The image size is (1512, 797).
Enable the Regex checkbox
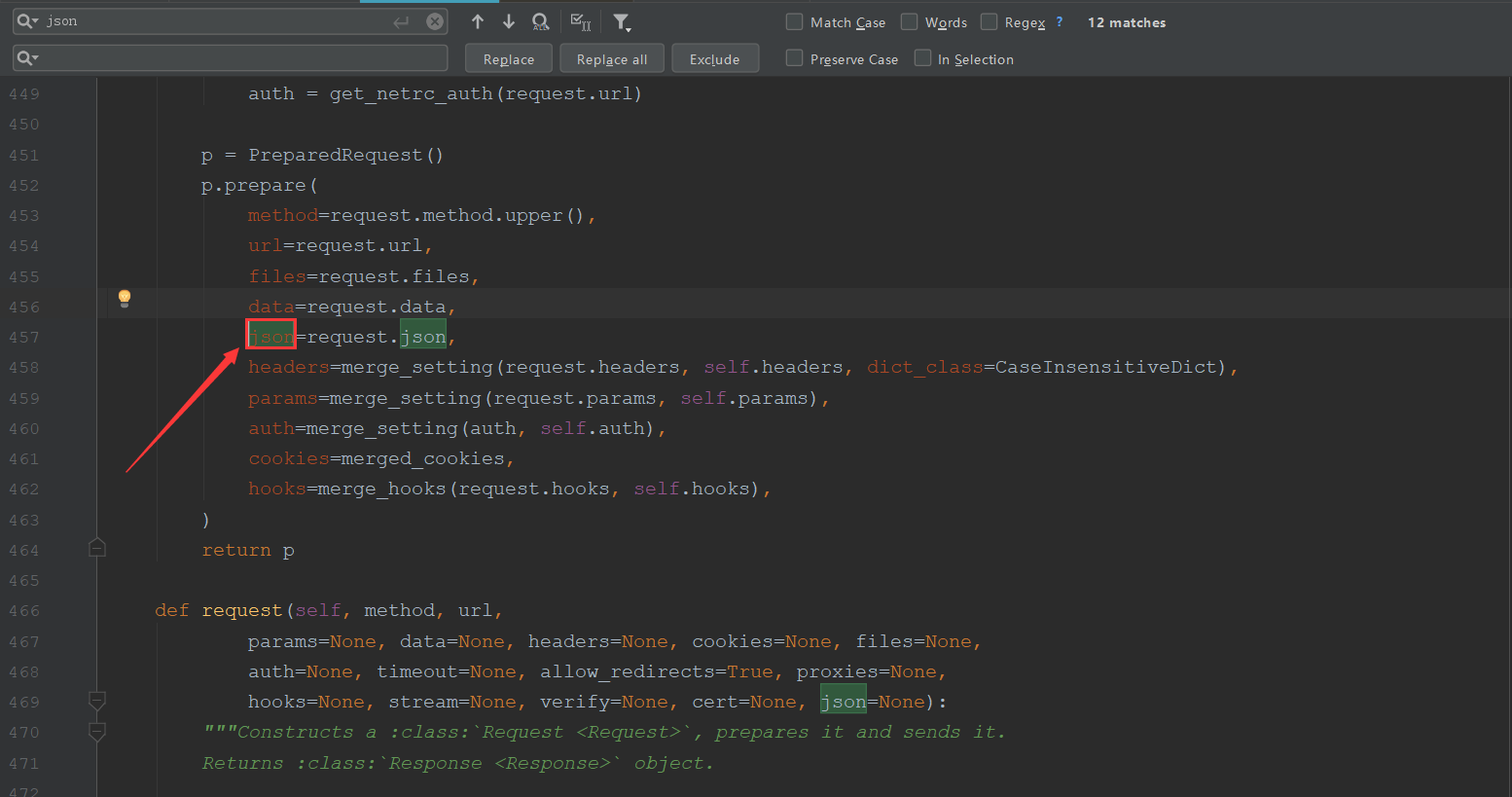[990, 21]
